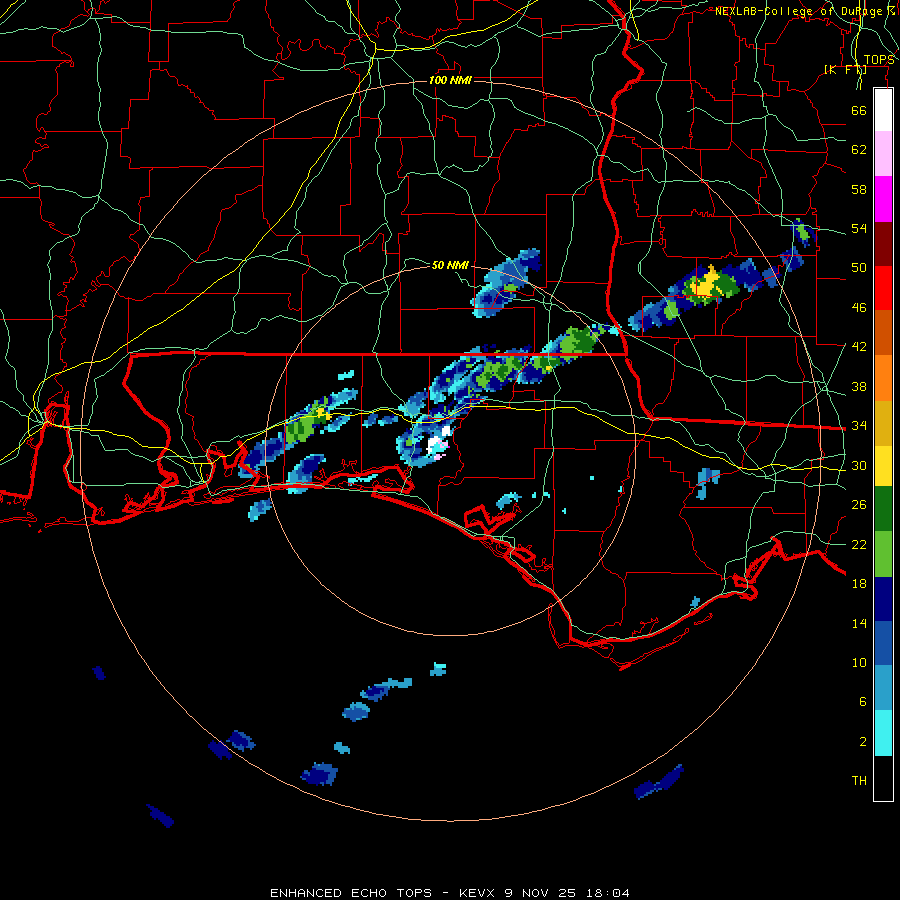Click the K FT units label

pos(845,70)
